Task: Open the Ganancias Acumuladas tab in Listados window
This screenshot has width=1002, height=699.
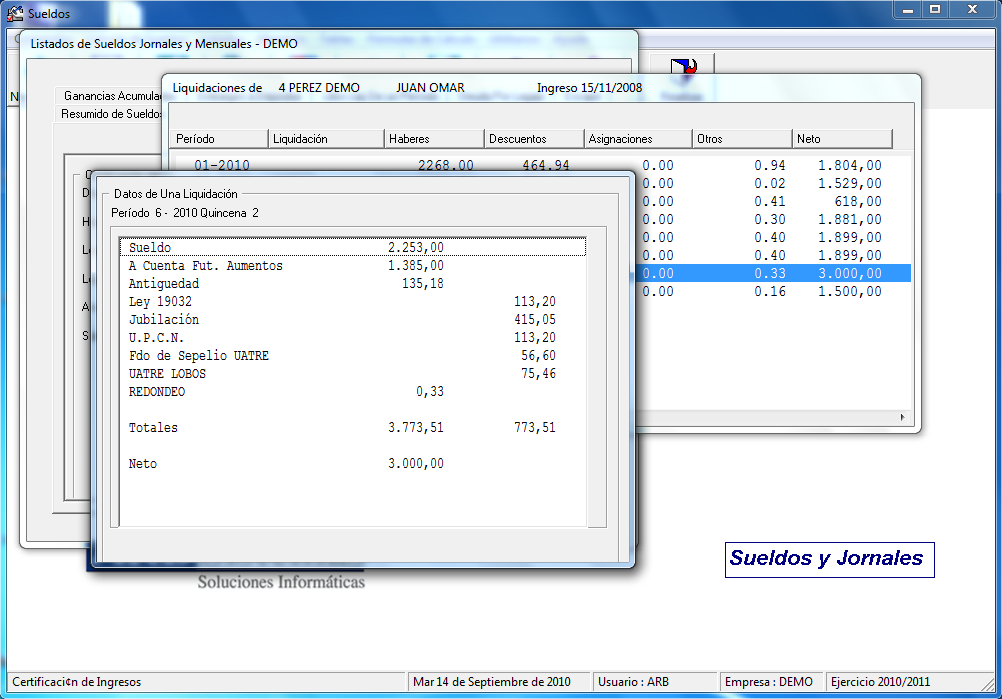Action: (x=112, y=96)
